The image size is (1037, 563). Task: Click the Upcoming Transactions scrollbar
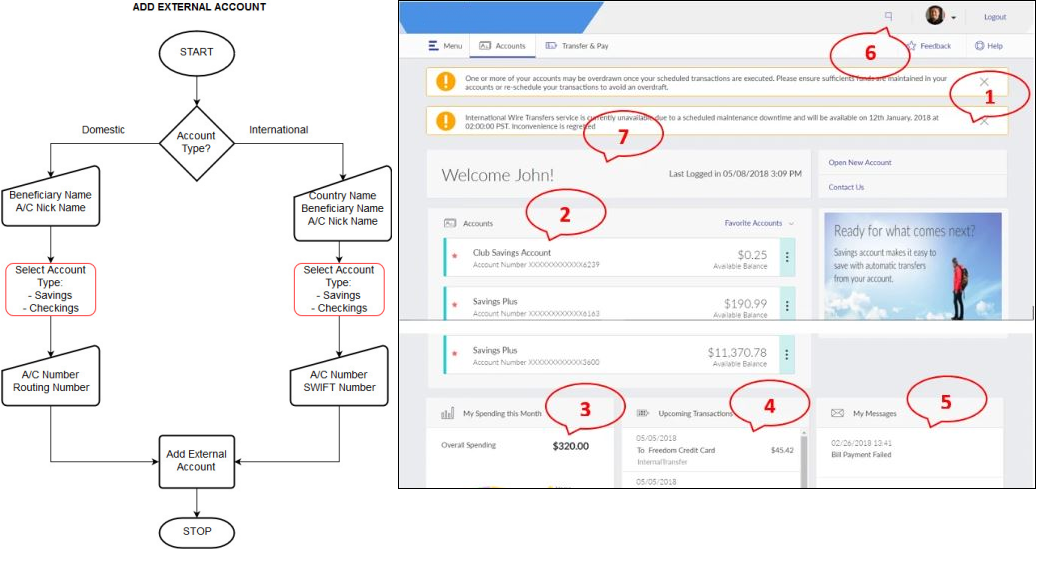click(x=804, y=458)
